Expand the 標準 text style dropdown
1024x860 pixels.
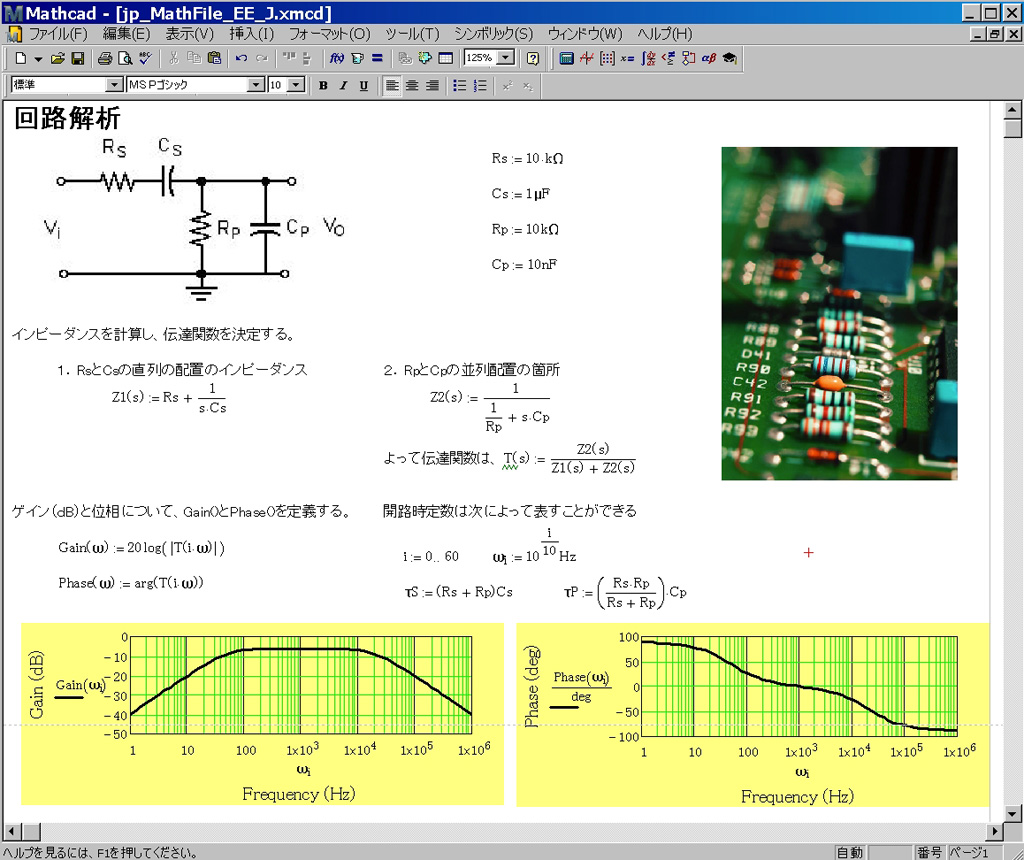tap(114, 86)
